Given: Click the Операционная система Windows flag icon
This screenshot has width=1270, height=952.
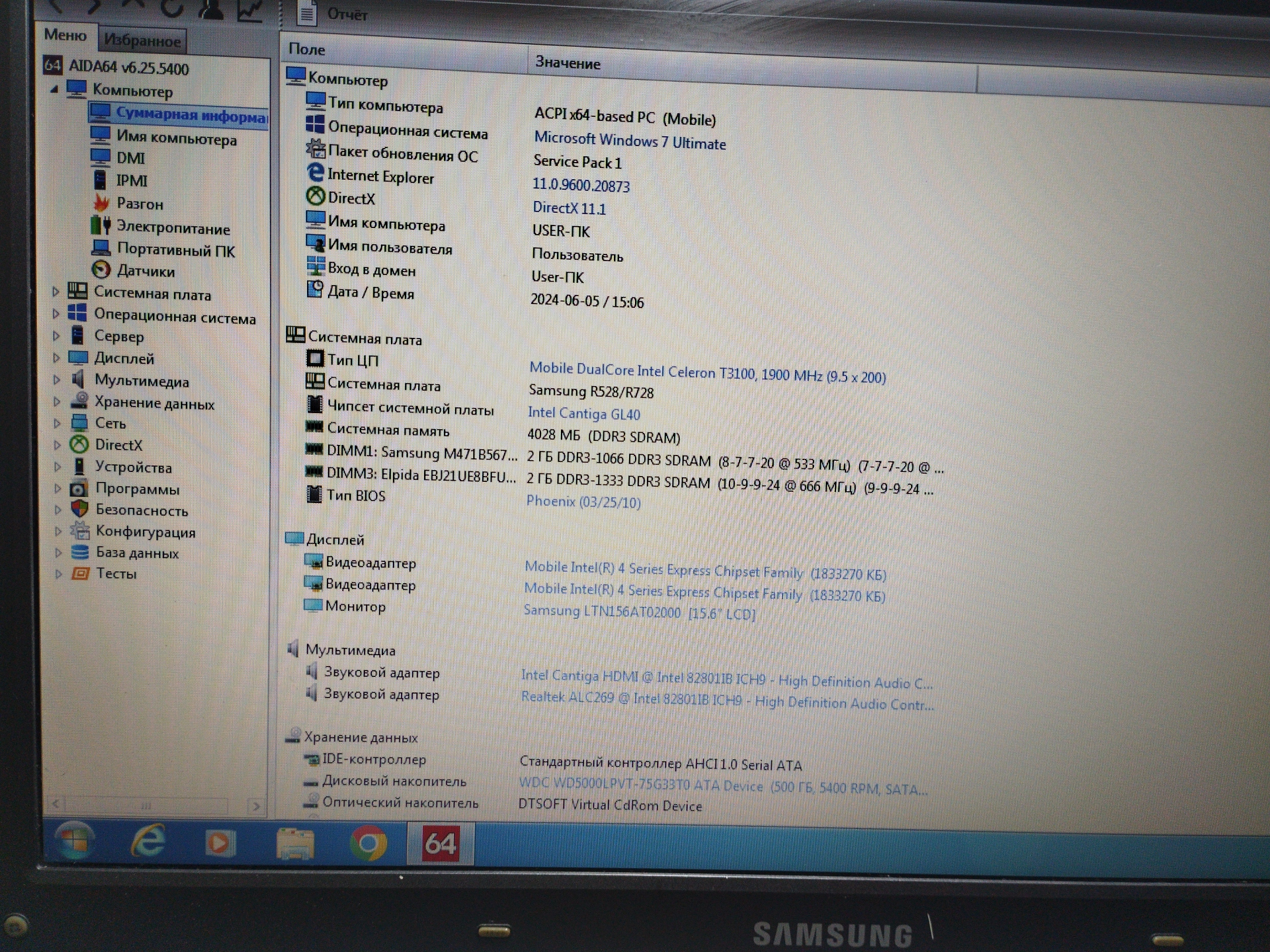Looking at the screenshot, I should (315, 124).
